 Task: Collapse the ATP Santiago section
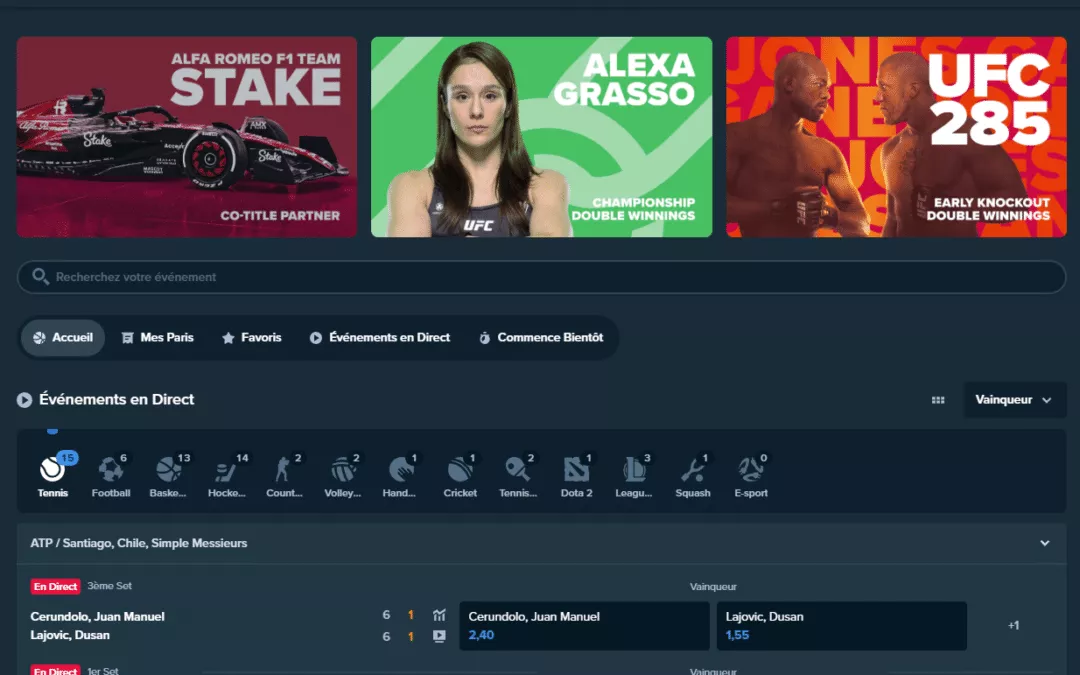click(x=1045, y=543)
